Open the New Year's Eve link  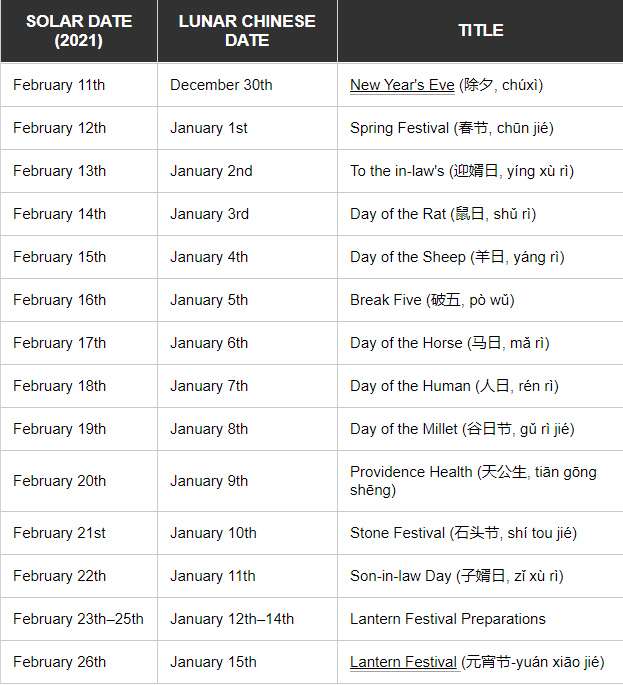pos(402,85)
